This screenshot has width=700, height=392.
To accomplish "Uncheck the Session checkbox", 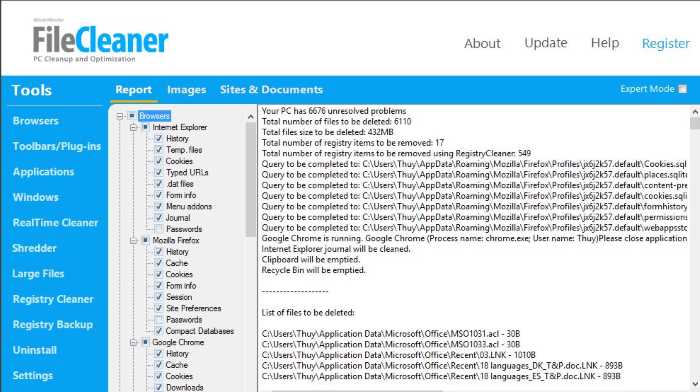I will [x=158, y=297].
